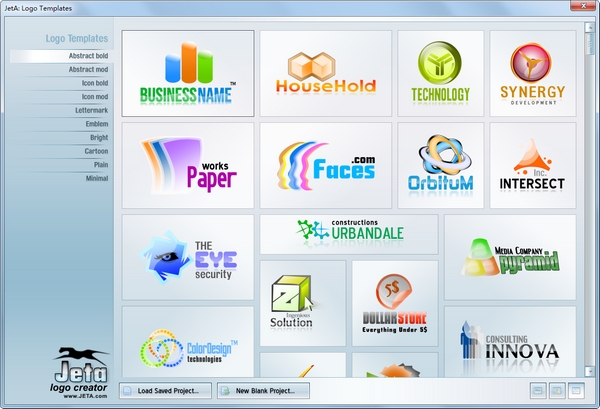Image resolution: width=600 pixels, height=409 pixels.
Task: Select the green TECHNOLOGY logo template
Action: point(440,73)
